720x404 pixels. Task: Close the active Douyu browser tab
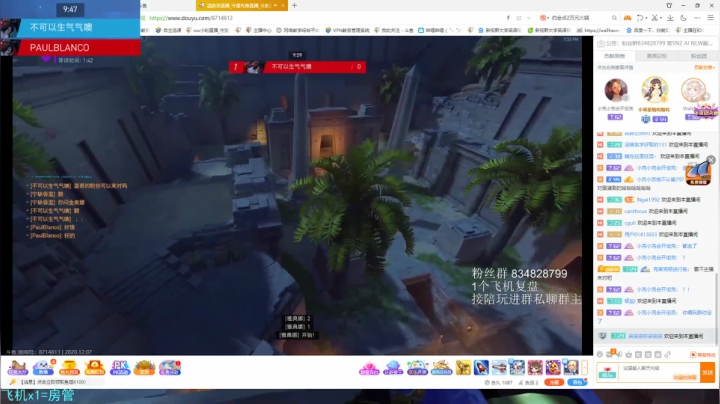click(283, 6)
